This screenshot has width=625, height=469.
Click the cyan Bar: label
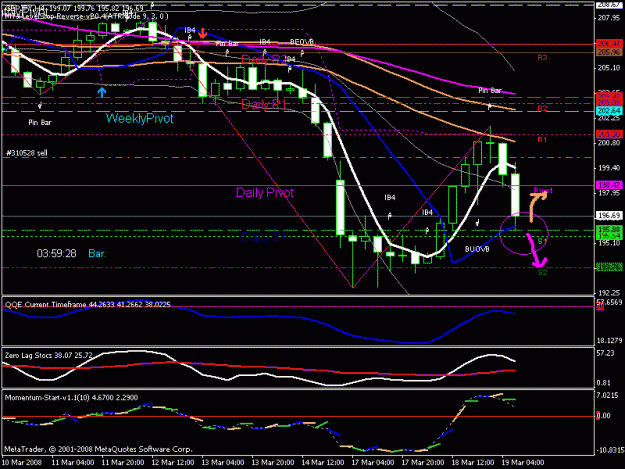97,253
